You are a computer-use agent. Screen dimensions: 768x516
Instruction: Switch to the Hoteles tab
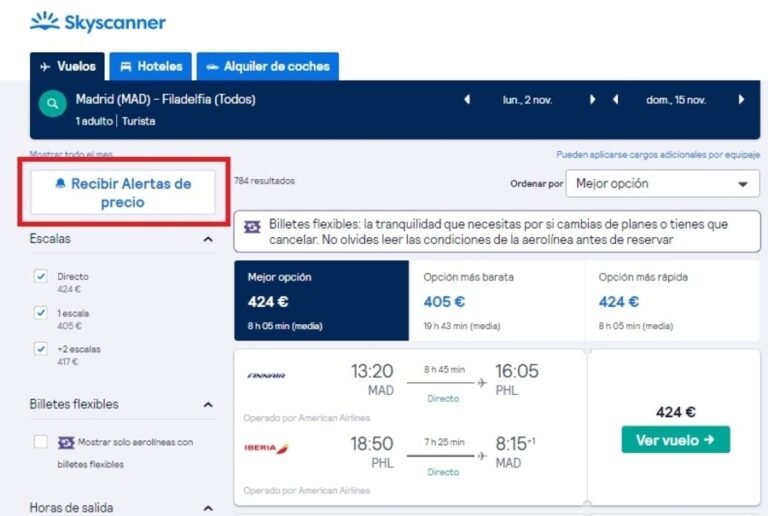[152, 67]
